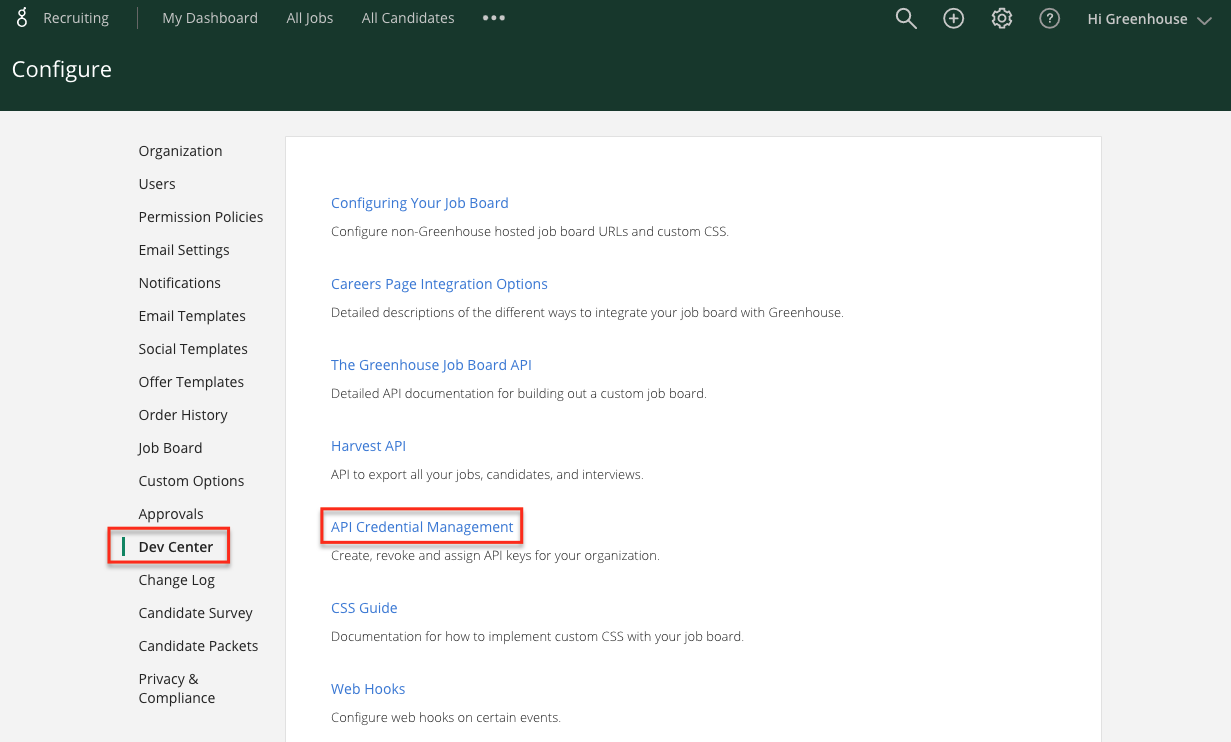1231x742 pixels.
Task: Select Organization in the sidebar
Action: click(181, 151)
